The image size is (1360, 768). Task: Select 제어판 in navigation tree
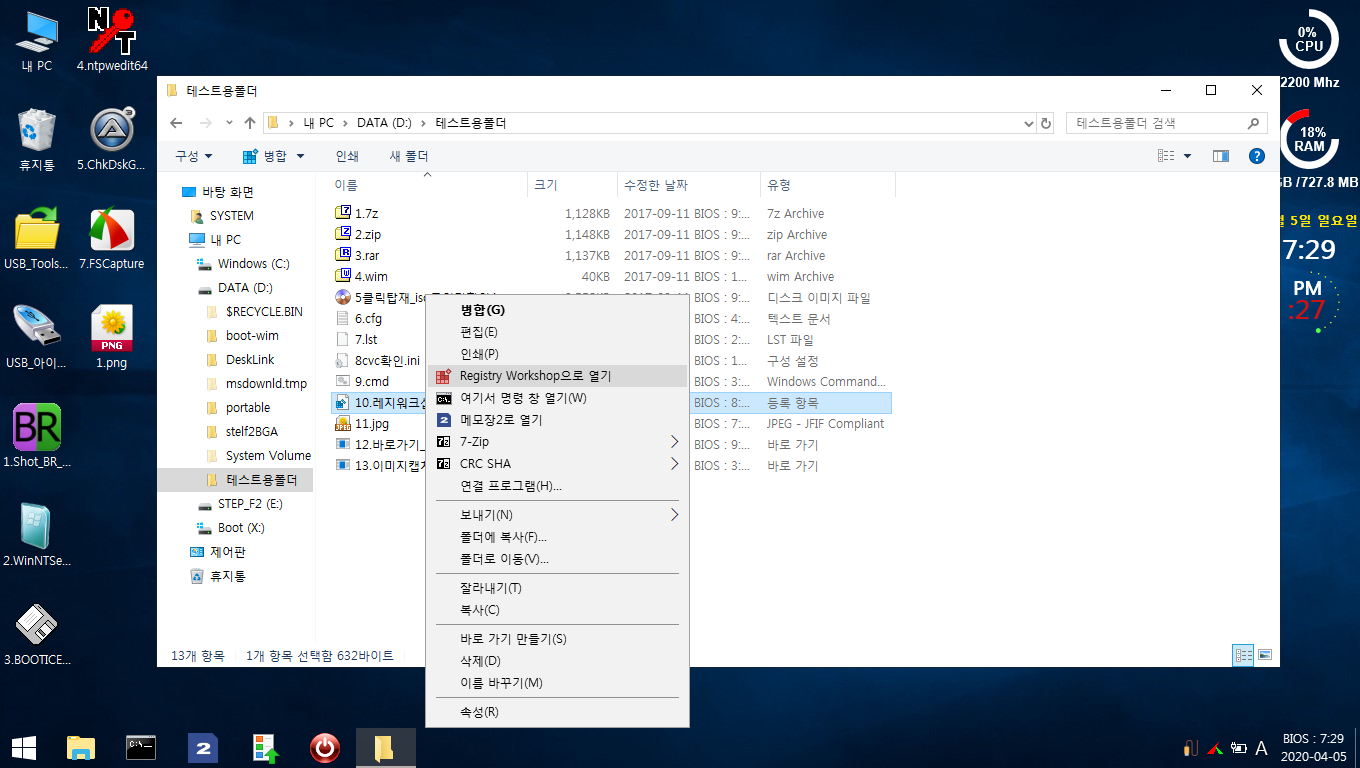tap(228, 552)
